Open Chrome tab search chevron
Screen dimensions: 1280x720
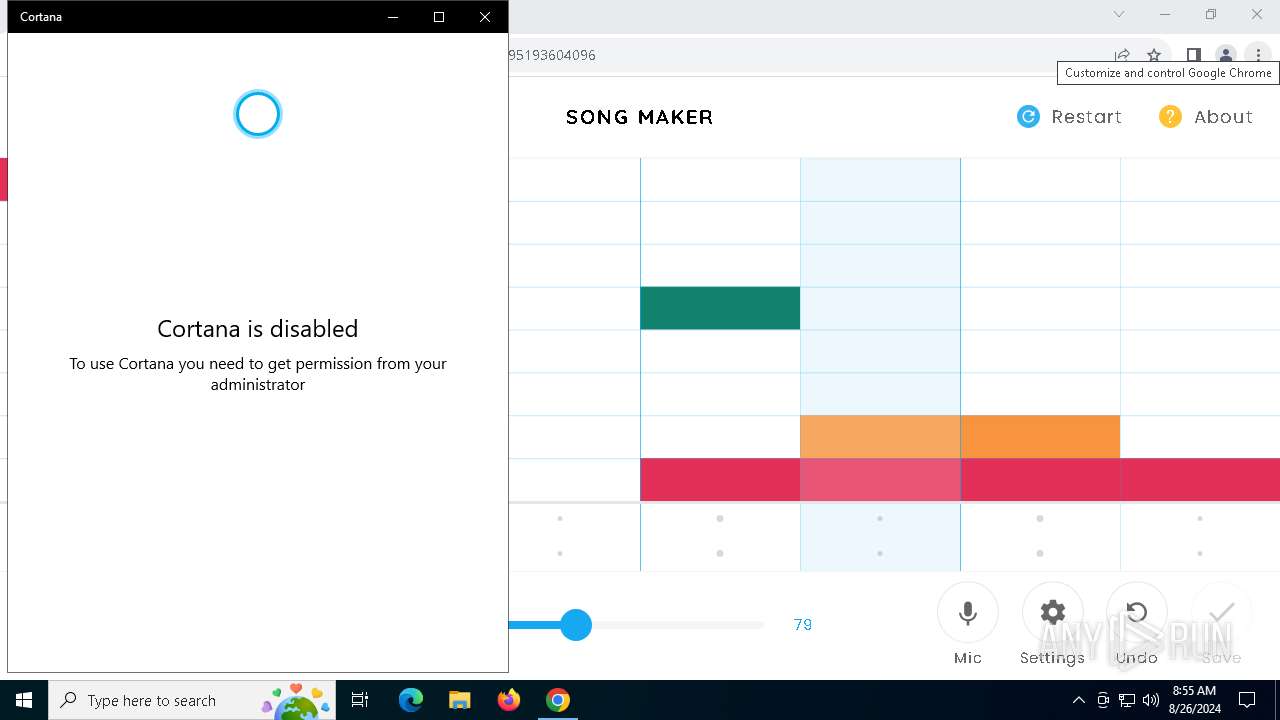click(x=1119, y=14)
